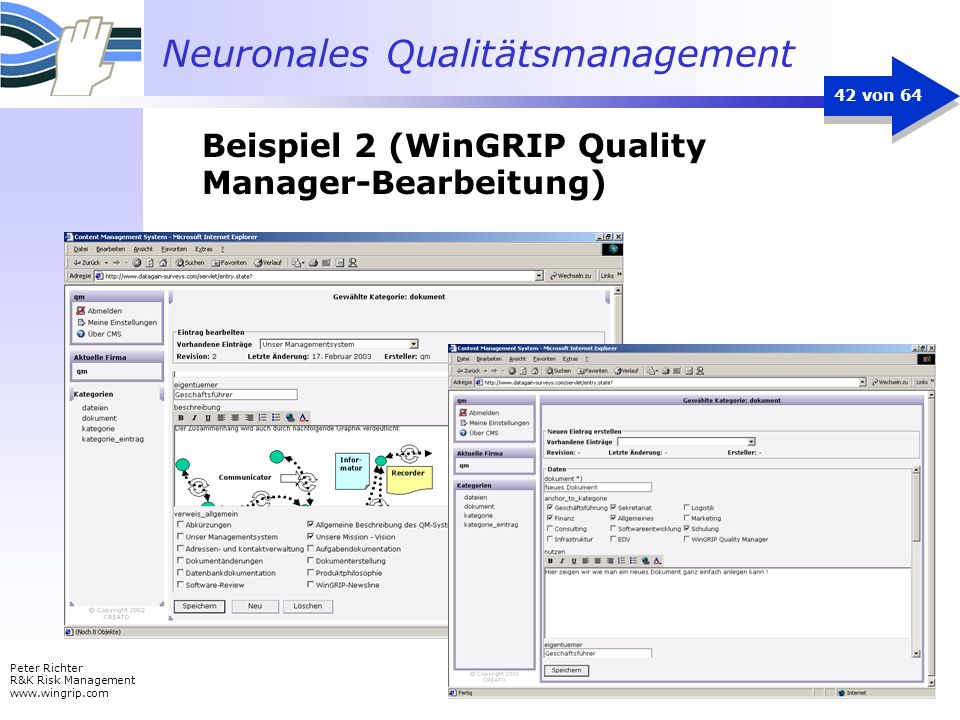Click Zurück back arrow in front browser window
This screenshot has width=960, height=720.
(x=468, y=371)
